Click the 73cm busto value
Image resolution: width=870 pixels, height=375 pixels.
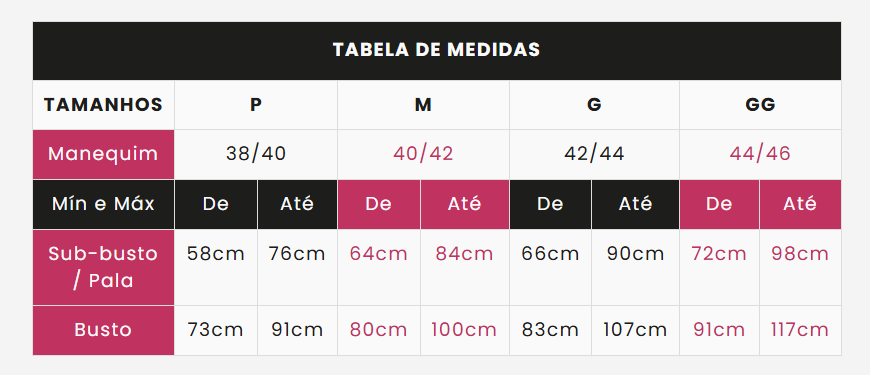[x=216, y=330]
